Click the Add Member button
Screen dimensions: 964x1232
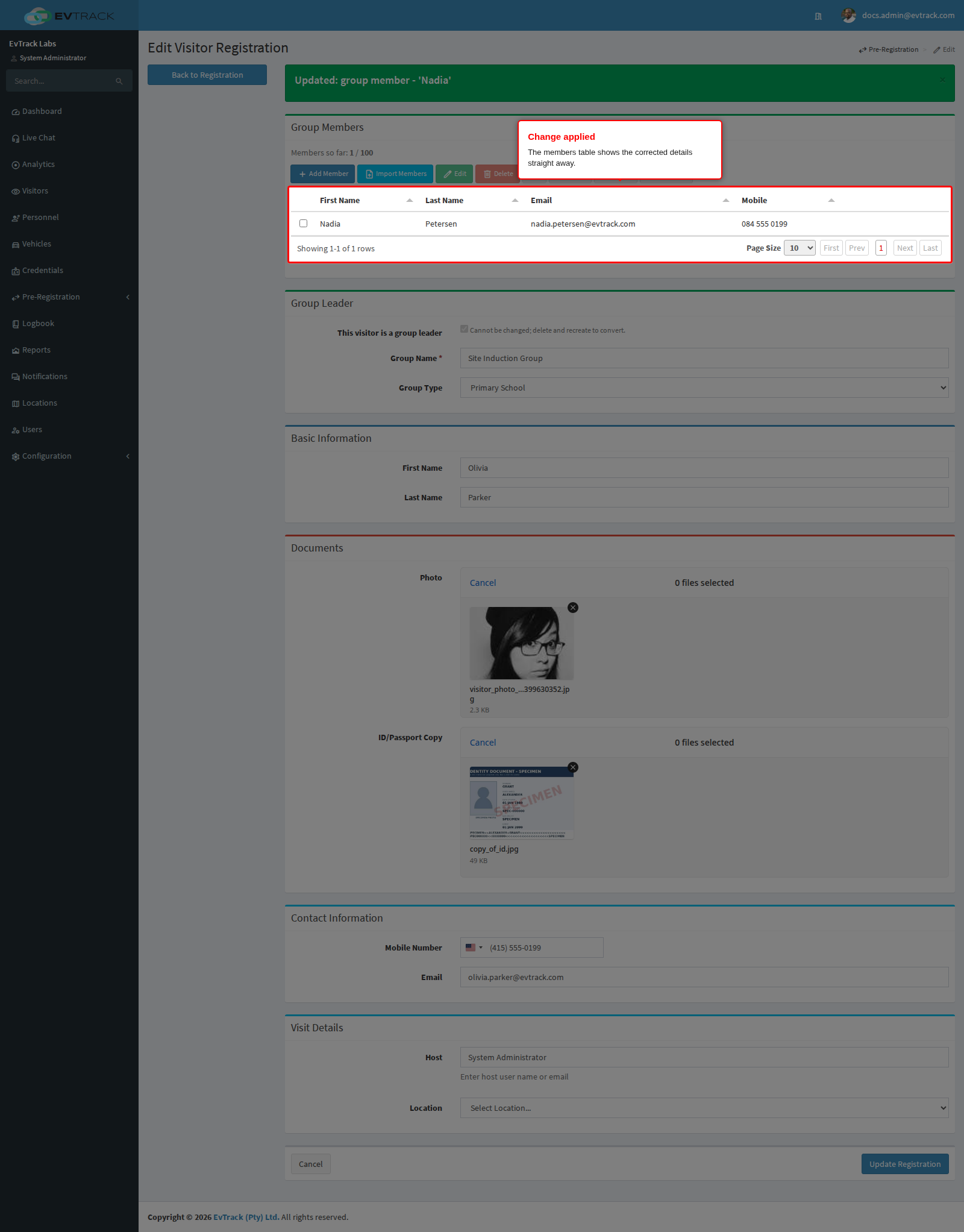click(x=323, y=174)
